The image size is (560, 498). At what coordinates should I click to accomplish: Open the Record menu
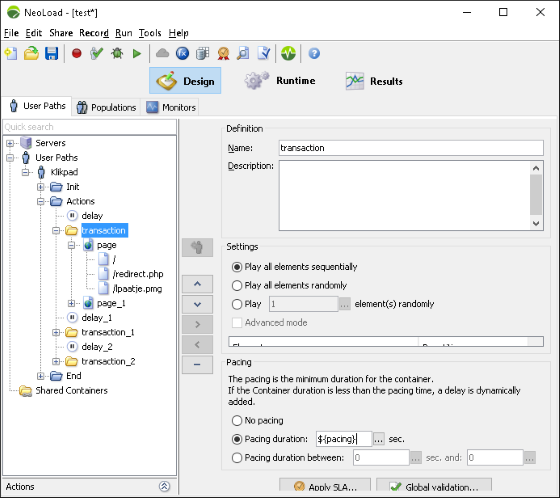tap(94, 33)
